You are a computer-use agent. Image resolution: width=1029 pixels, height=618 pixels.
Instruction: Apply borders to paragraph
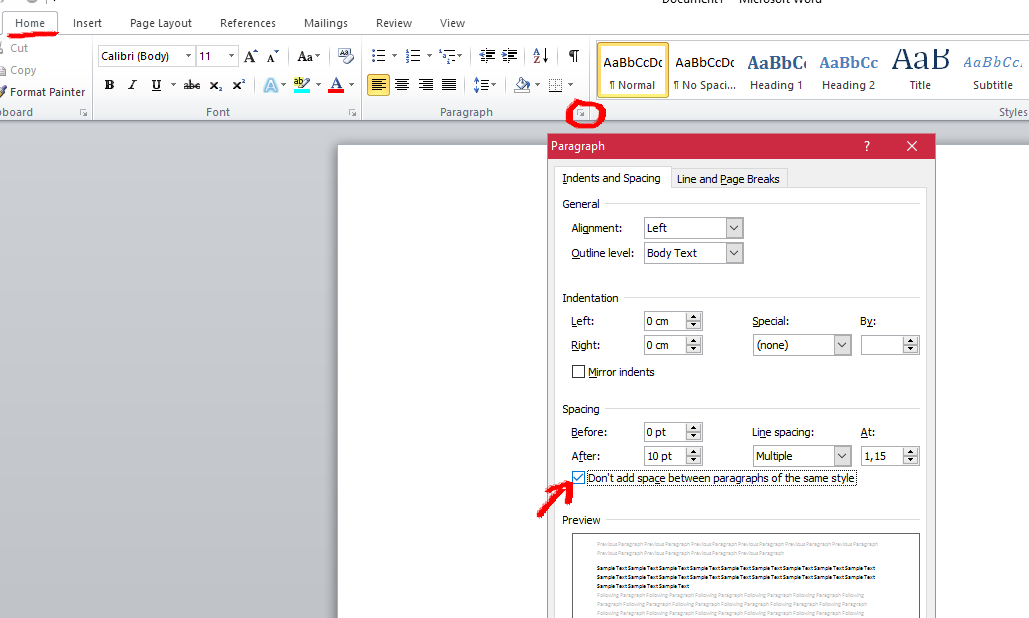tap(555, 85)
